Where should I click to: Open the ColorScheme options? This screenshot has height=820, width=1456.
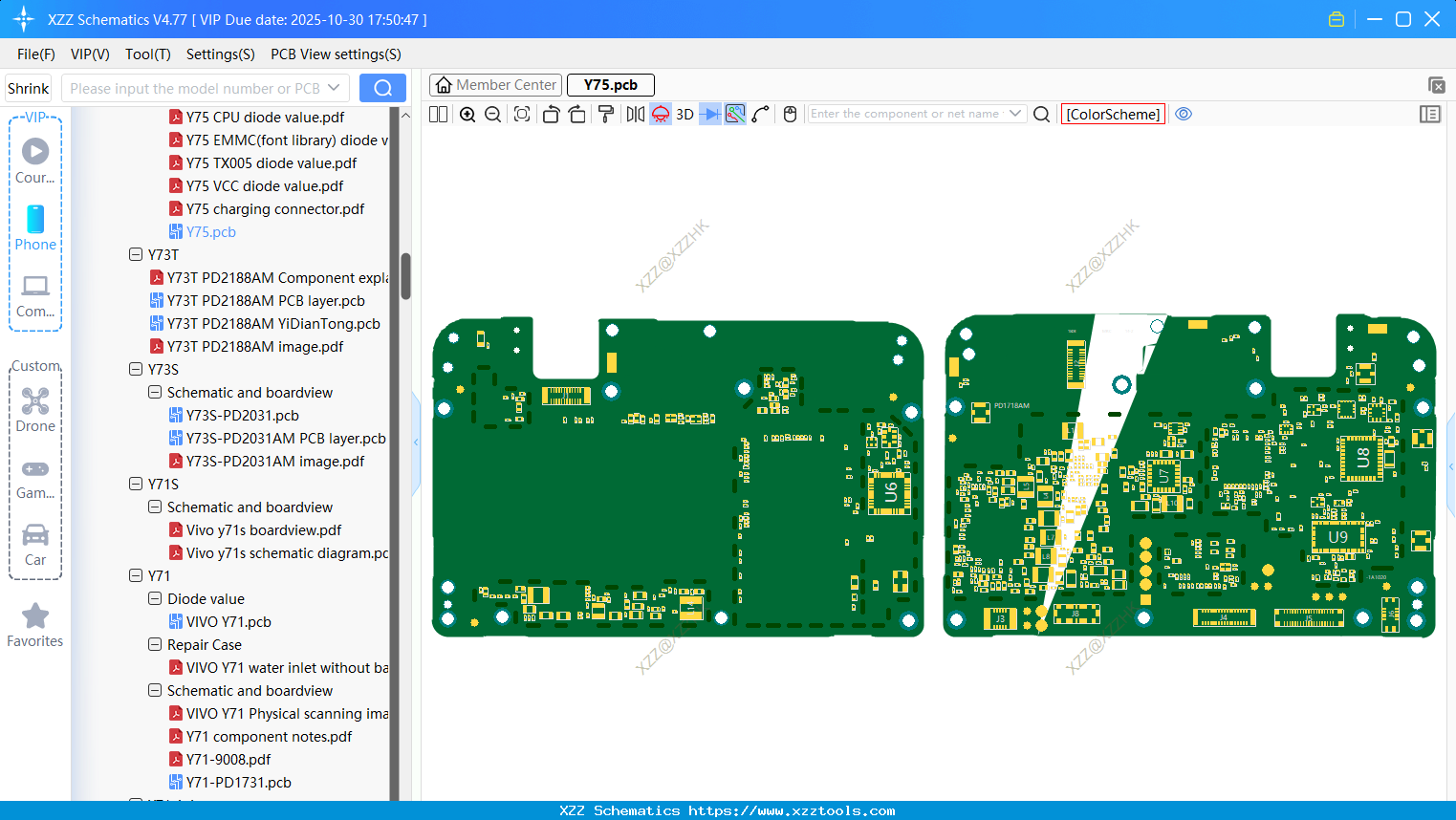point(1113,115)
